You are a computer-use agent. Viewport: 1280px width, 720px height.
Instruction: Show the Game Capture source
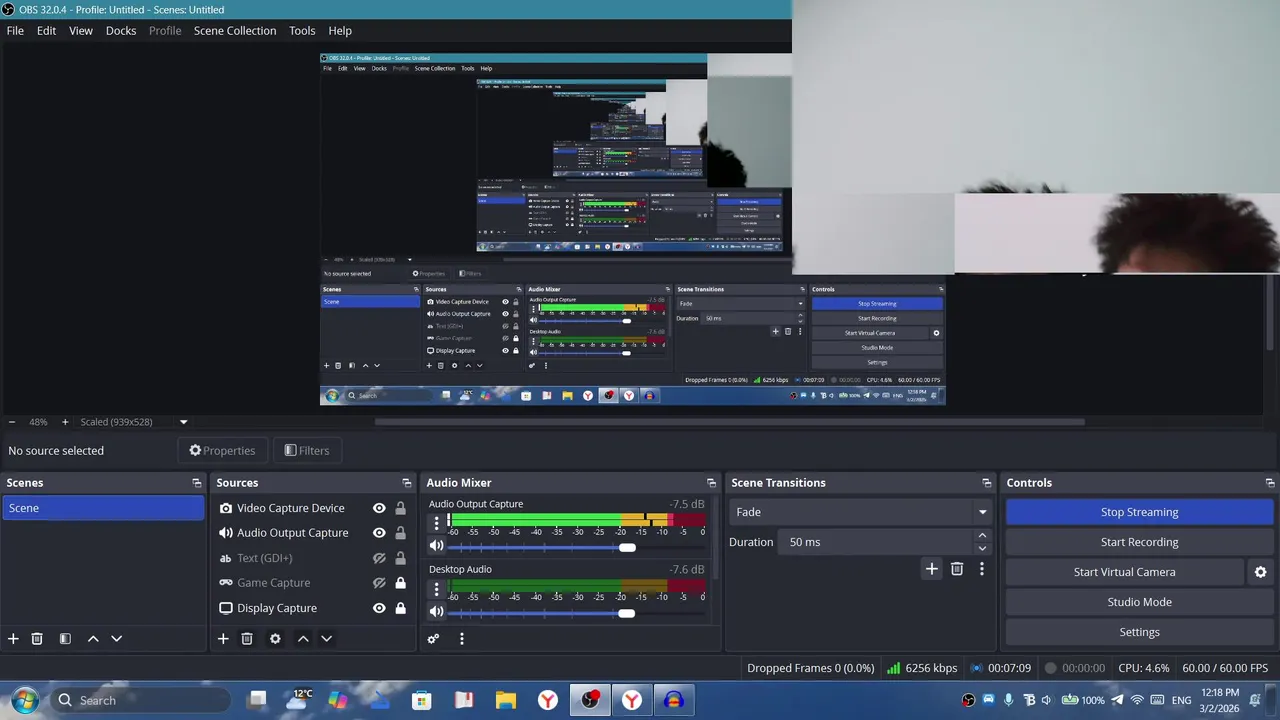[x=379, y=583]
